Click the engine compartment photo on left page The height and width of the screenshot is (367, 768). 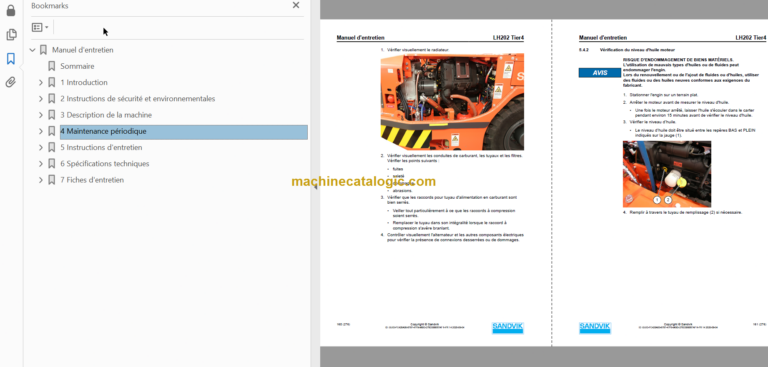[x=452, y=102]
